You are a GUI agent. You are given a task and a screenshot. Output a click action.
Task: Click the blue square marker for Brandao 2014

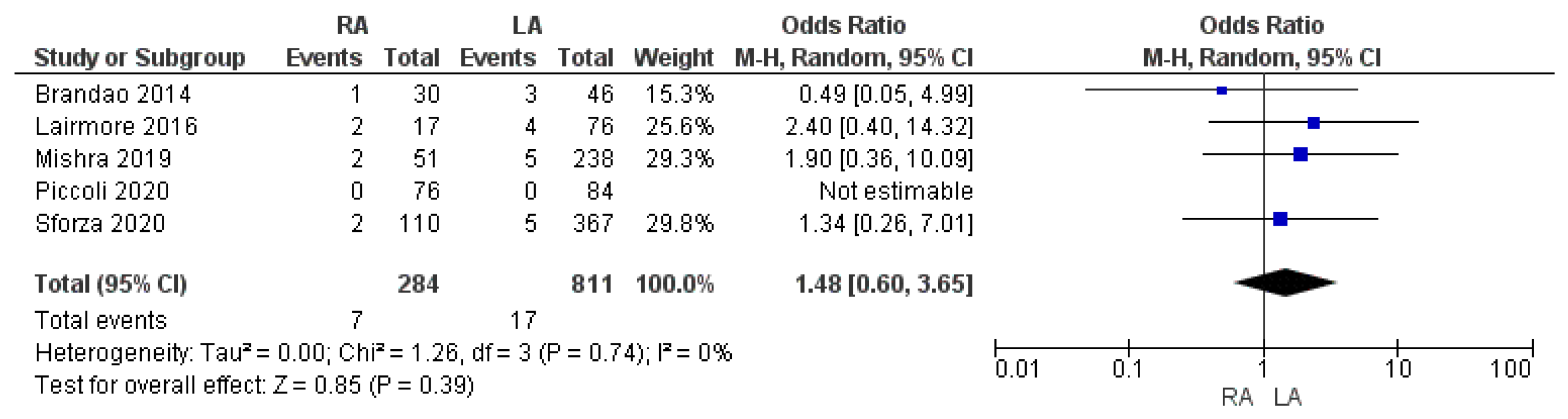point(1221,91)
